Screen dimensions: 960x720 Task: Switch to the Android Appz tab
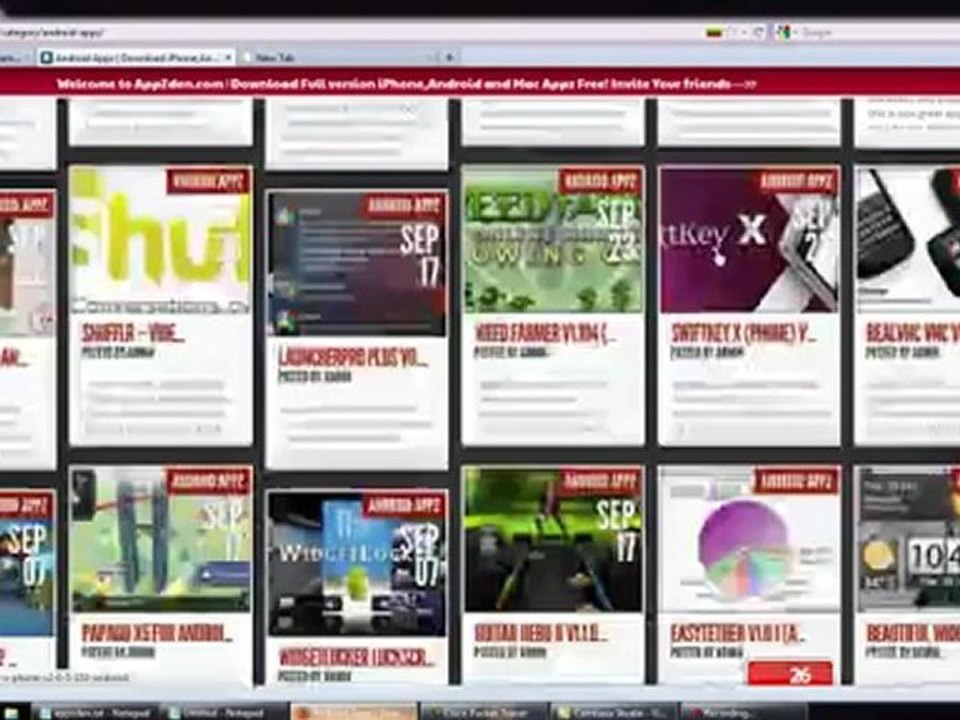click(x=137, y=57)
